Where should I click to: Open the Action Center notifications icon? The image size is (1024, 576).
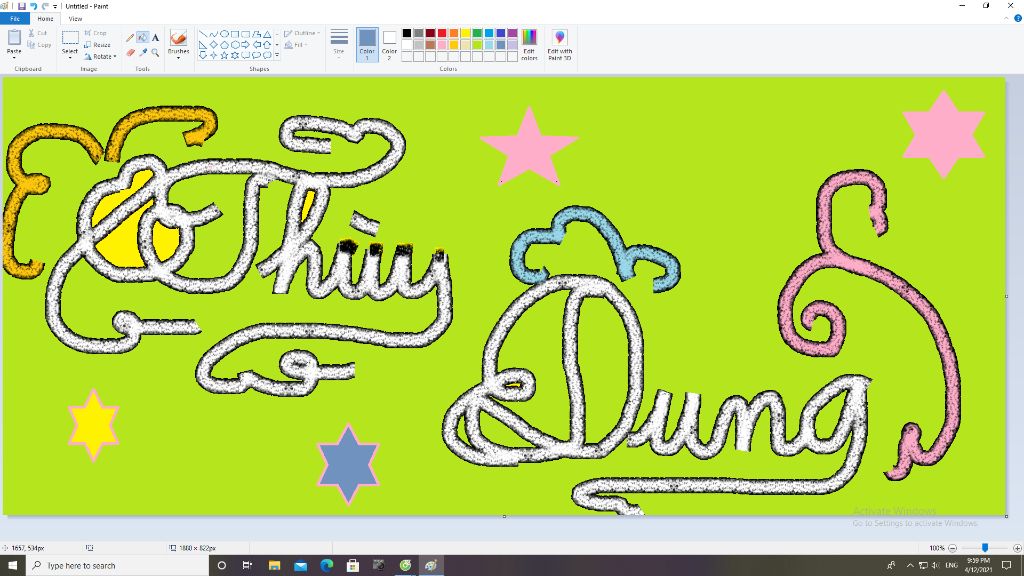click(1006, 566)
